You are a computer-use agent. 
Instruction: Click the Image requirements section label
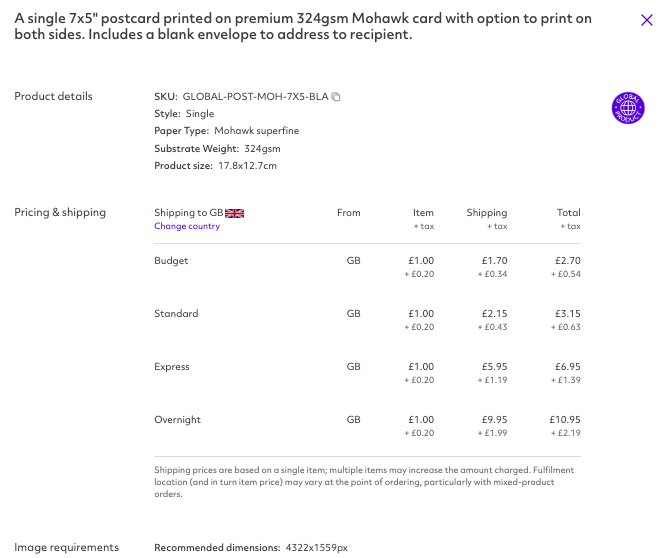(x=67, y=547)
